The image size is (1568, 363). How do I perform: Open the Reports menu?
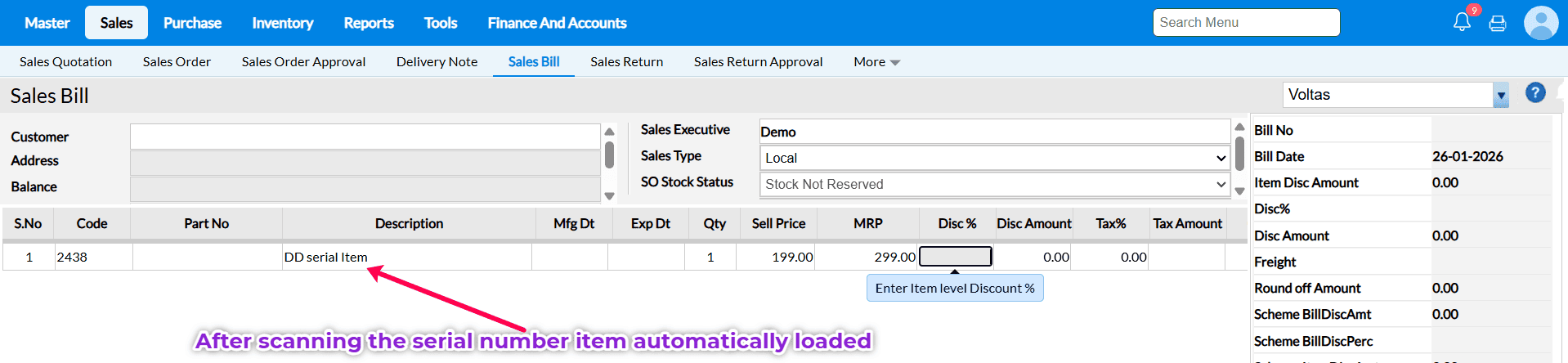click(x=369, y=23)
